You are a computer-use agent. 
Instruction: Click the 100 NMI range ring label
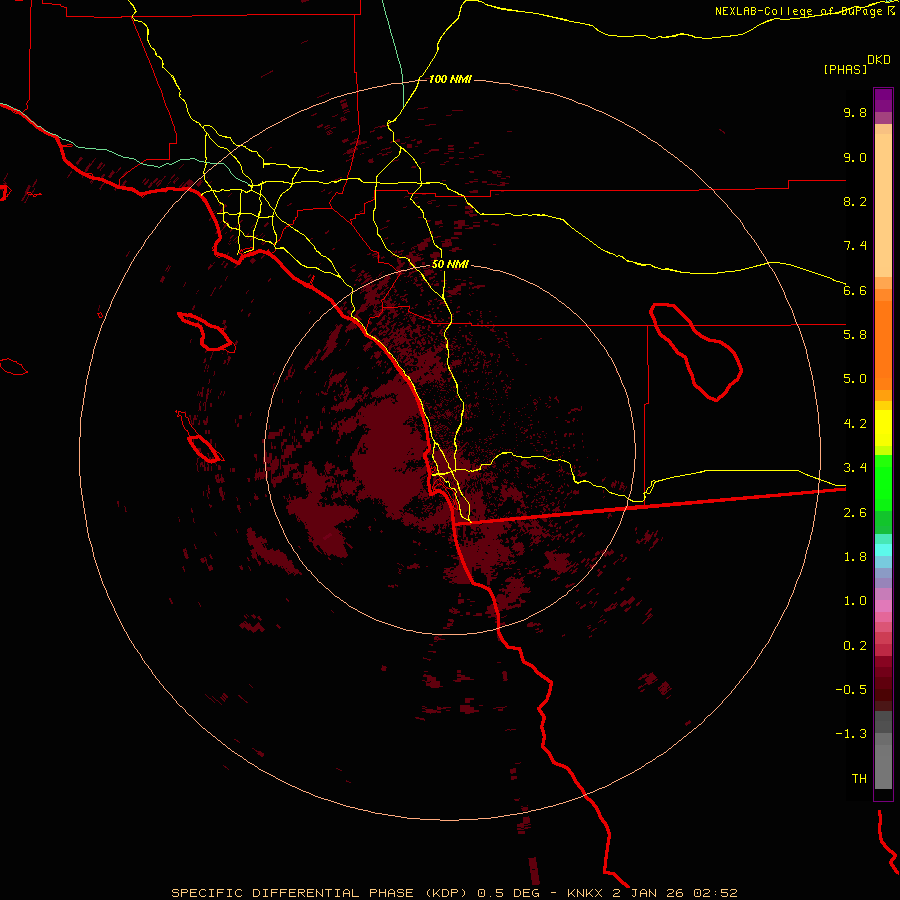(450, 79)
